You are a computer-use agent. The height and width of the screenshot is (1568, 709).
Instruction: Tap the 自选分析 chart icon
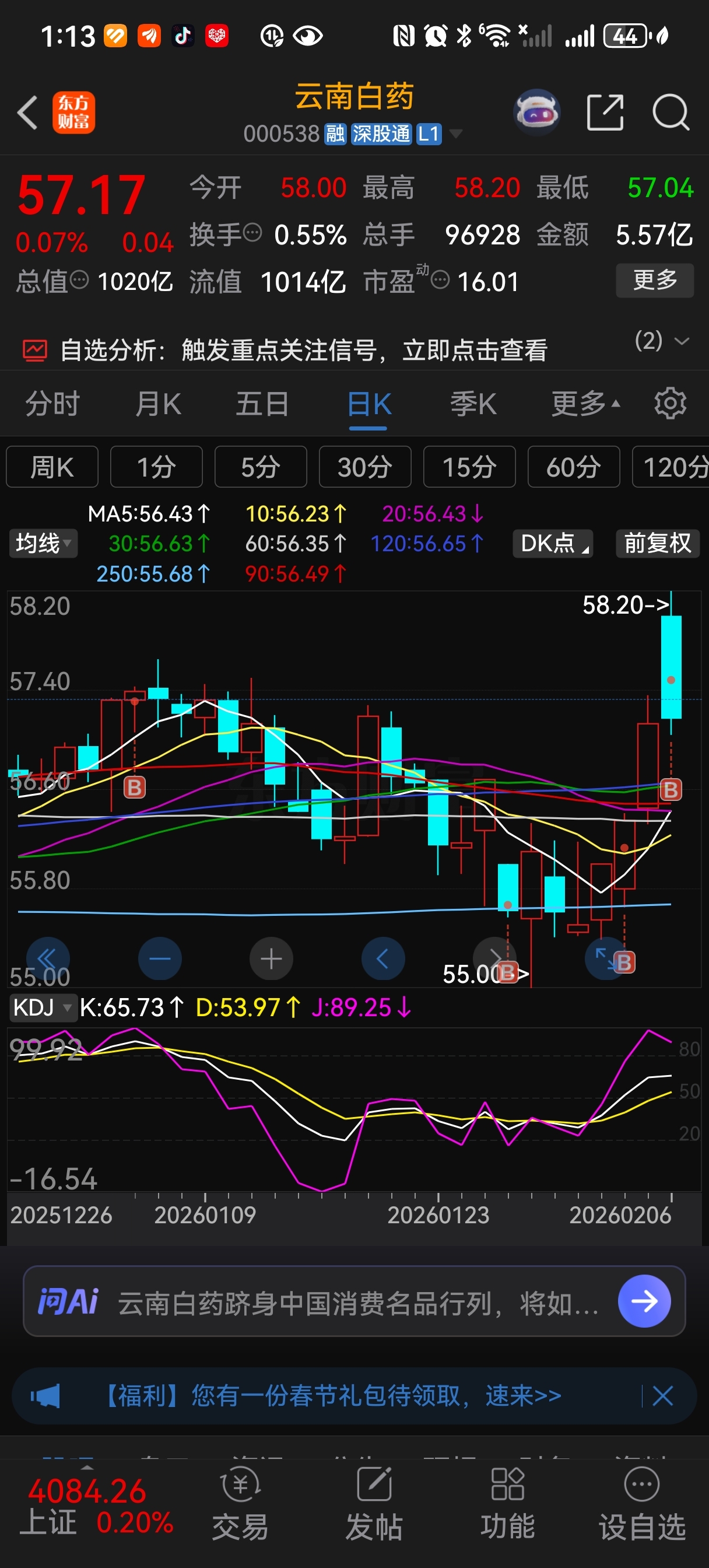point(34,351)
